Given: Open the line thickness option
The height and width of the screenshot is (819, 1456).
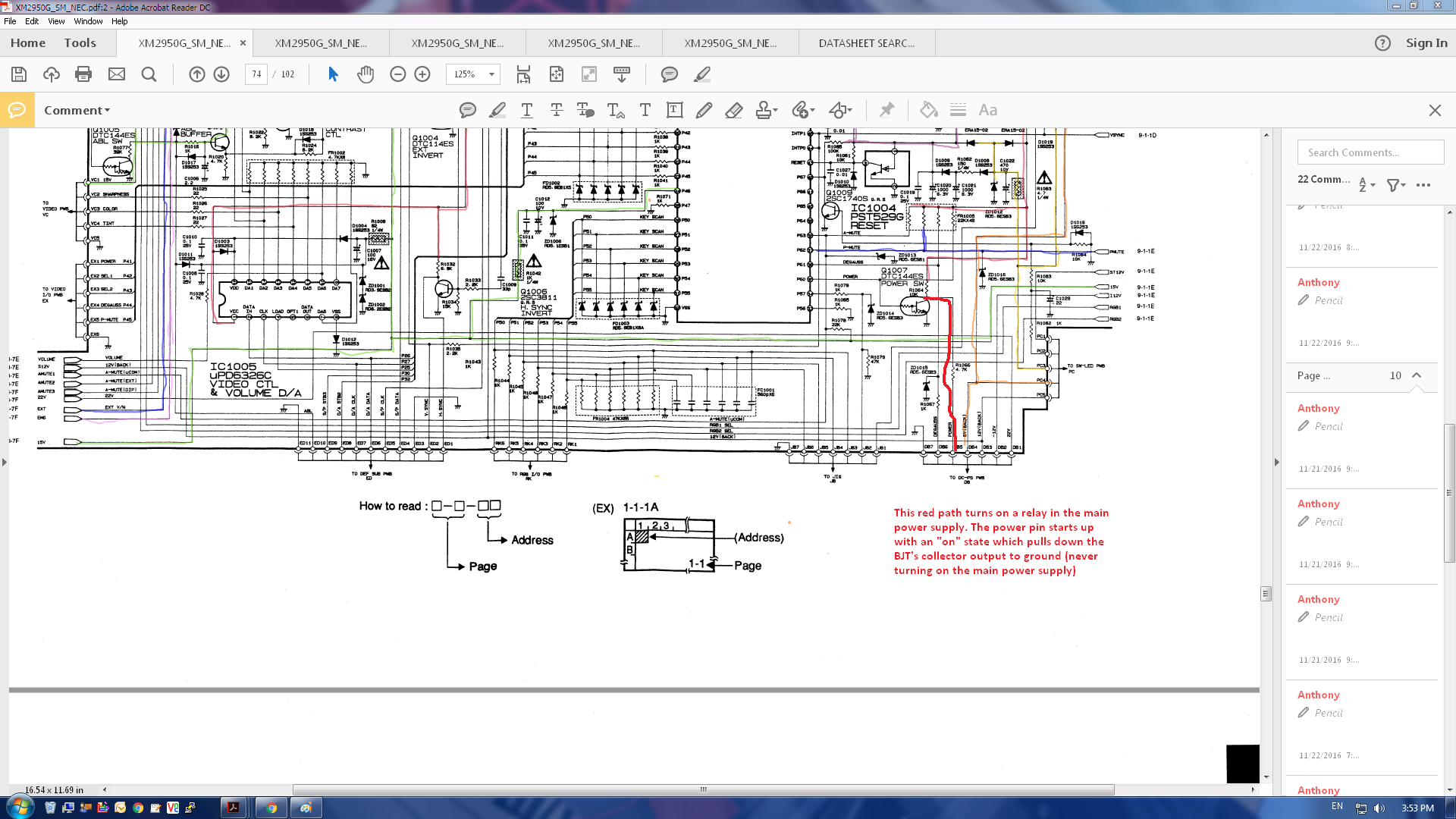Looking at the screenshot, I should click(958, 111).
